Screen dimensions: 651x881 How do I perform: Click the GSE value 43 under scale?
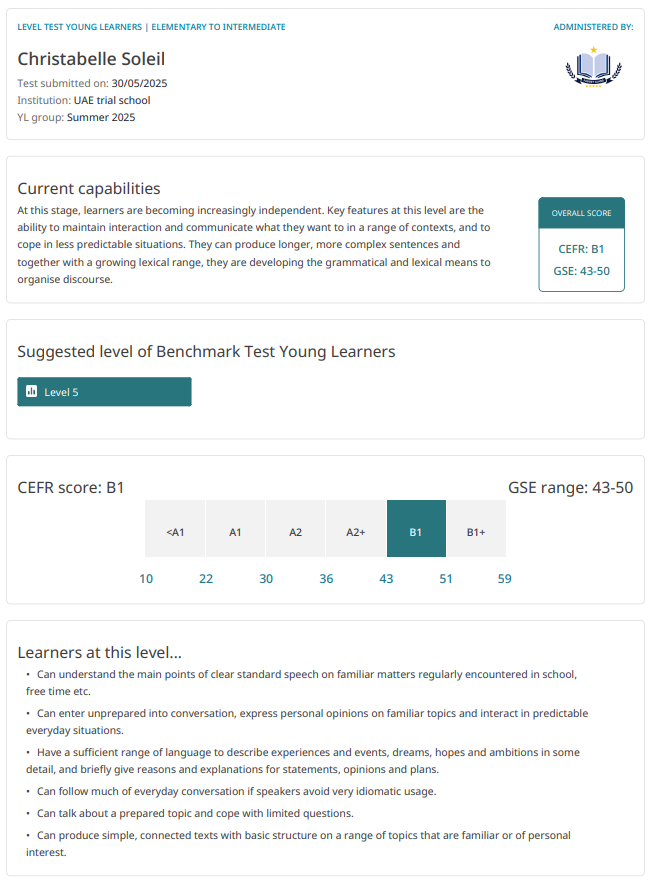click(x=386, y=579)
